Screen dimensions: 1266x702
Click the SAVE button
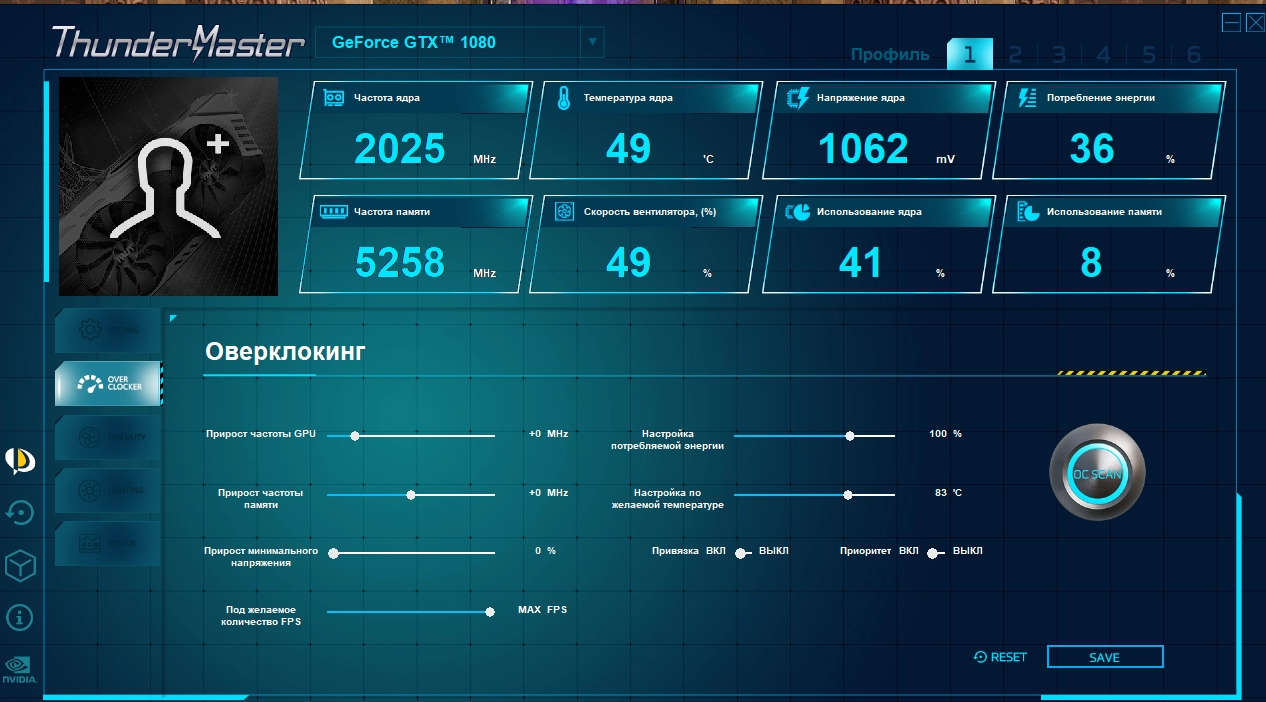[x=1105, y=657]
